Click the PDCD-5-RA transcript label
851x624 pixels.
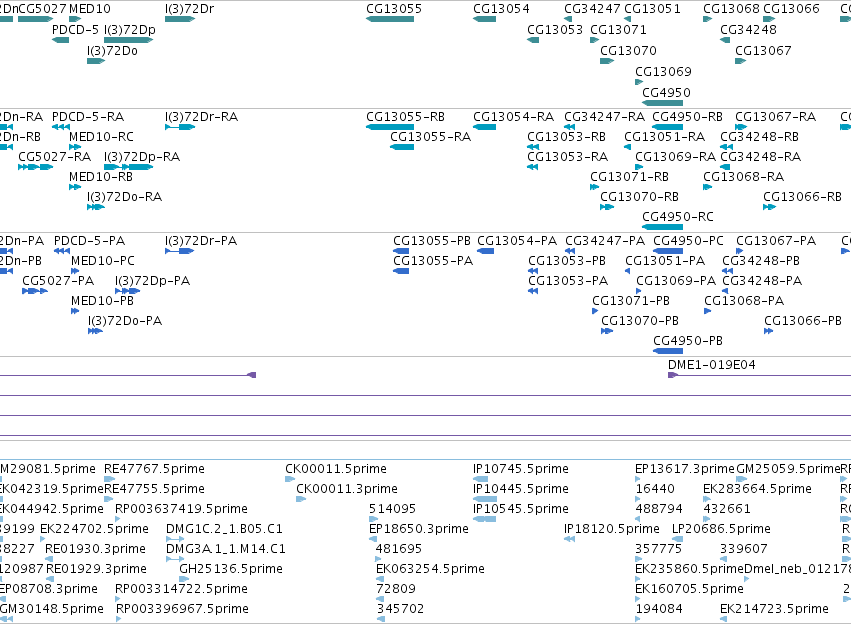(x=88, y=117)
